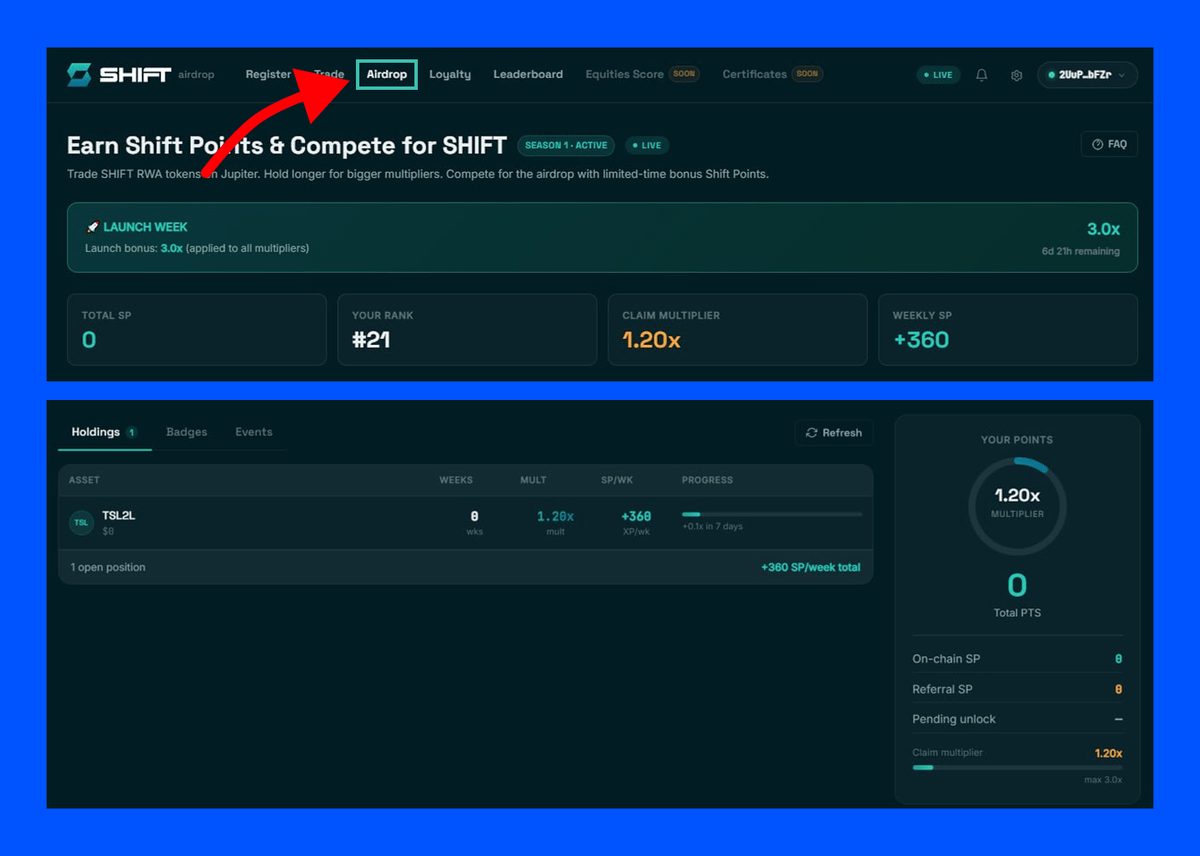Click the Claim multiplier progress bar

click(1017, 767)
